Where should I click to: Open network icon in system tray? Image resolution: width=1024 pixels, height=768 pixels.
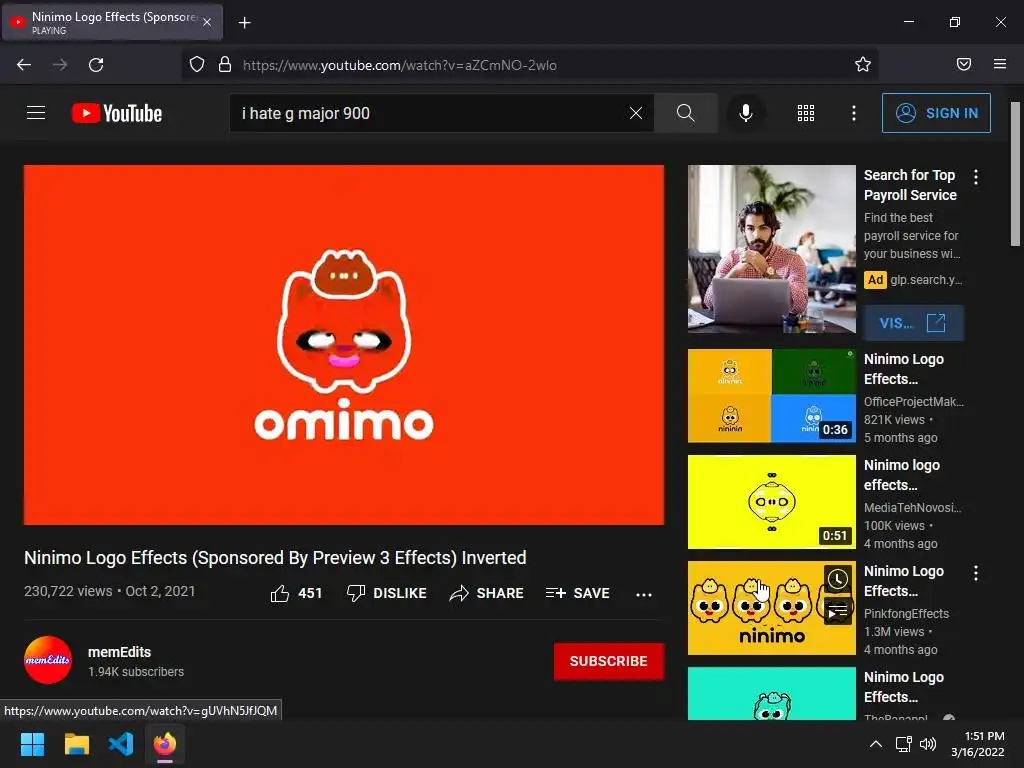pyautogui.click(x=903, y=744)
